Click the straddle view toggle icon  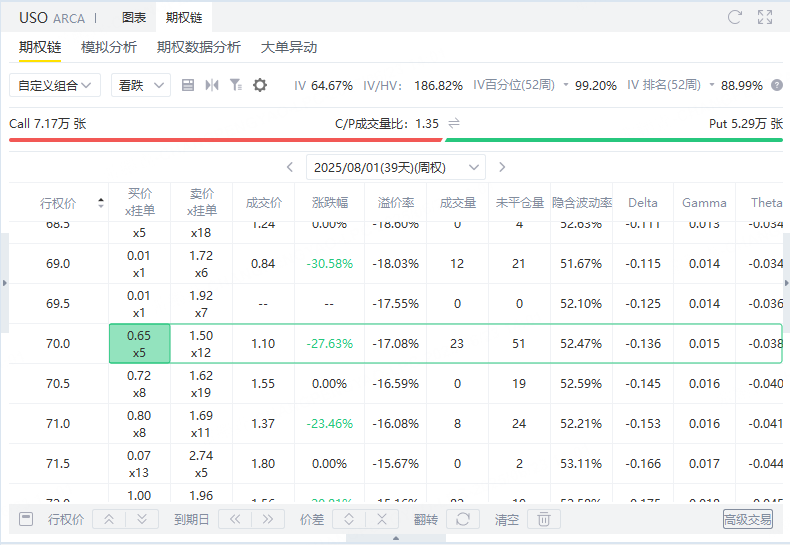(212, 85)
